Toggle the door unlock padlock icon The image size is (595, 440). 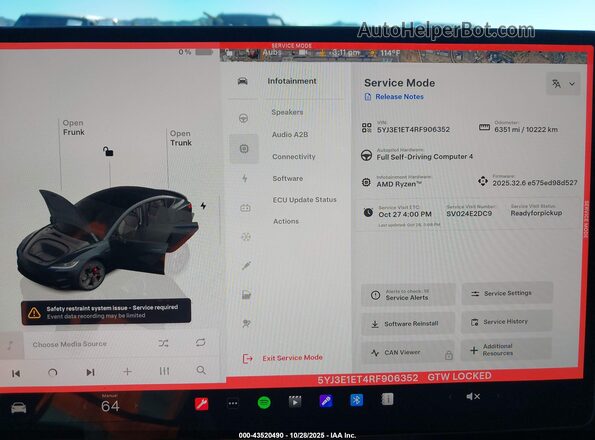pyautogui.click(x=108, y=151)
